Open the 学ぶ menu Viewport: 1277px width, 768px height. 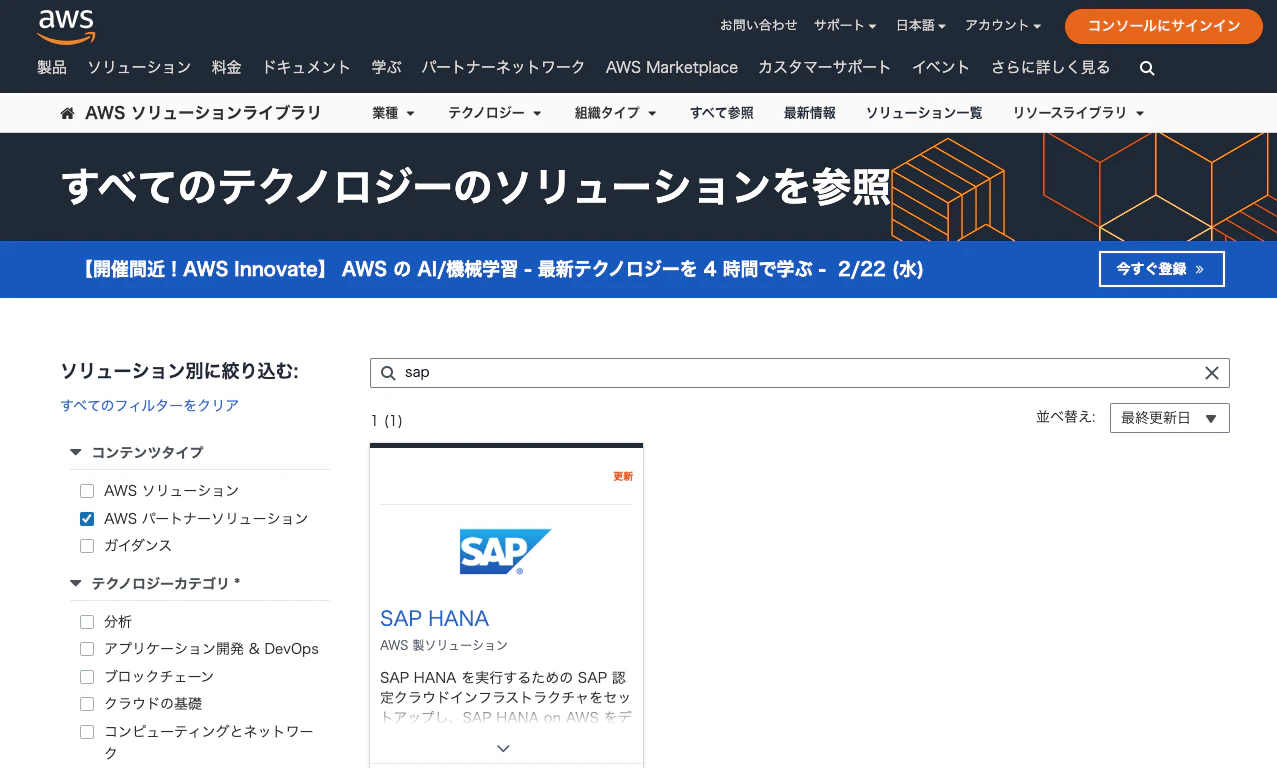pos(386,68)
